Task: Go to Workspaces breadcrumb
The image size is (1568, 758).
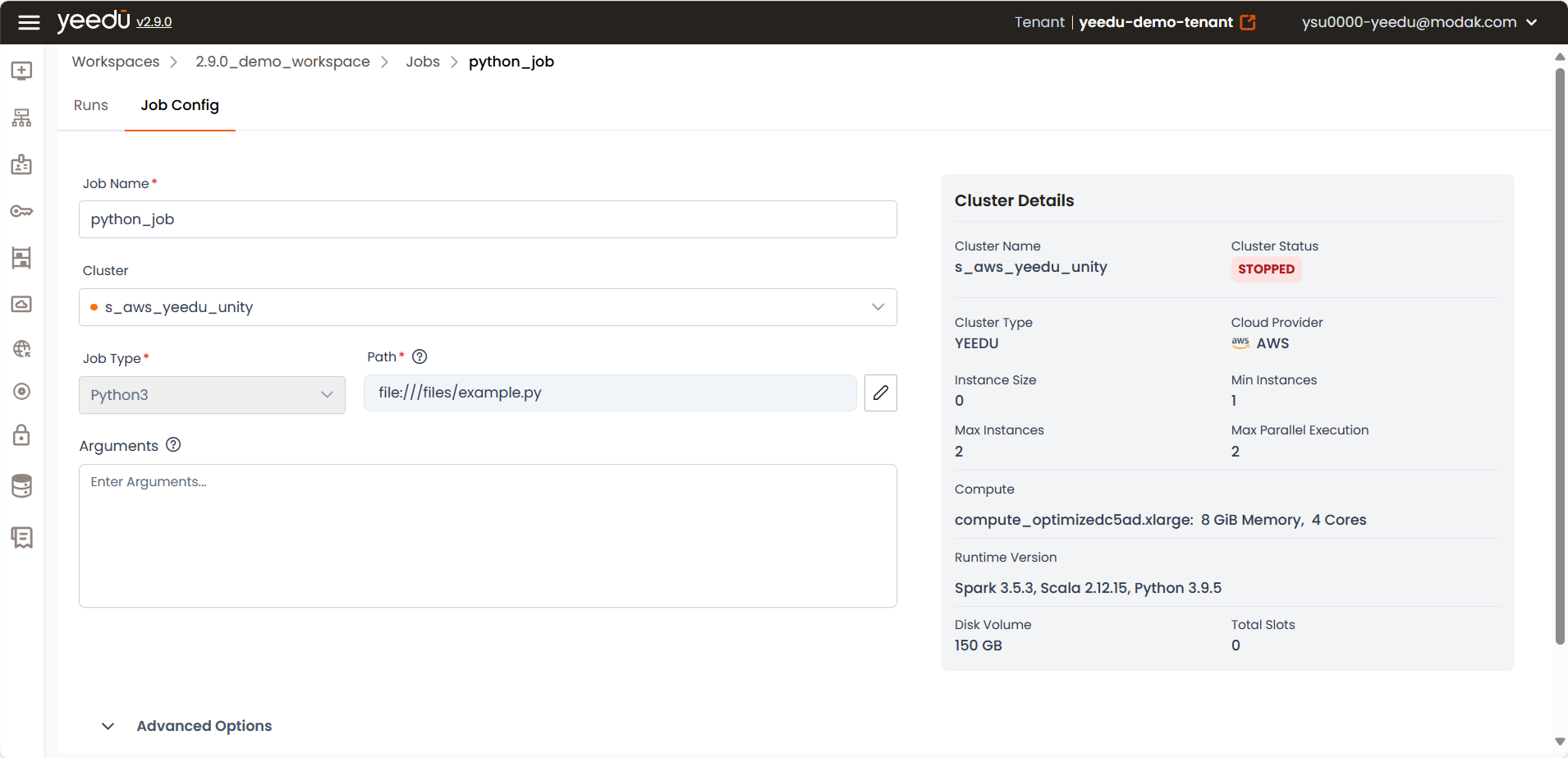Action: click(x=116, y=62)
